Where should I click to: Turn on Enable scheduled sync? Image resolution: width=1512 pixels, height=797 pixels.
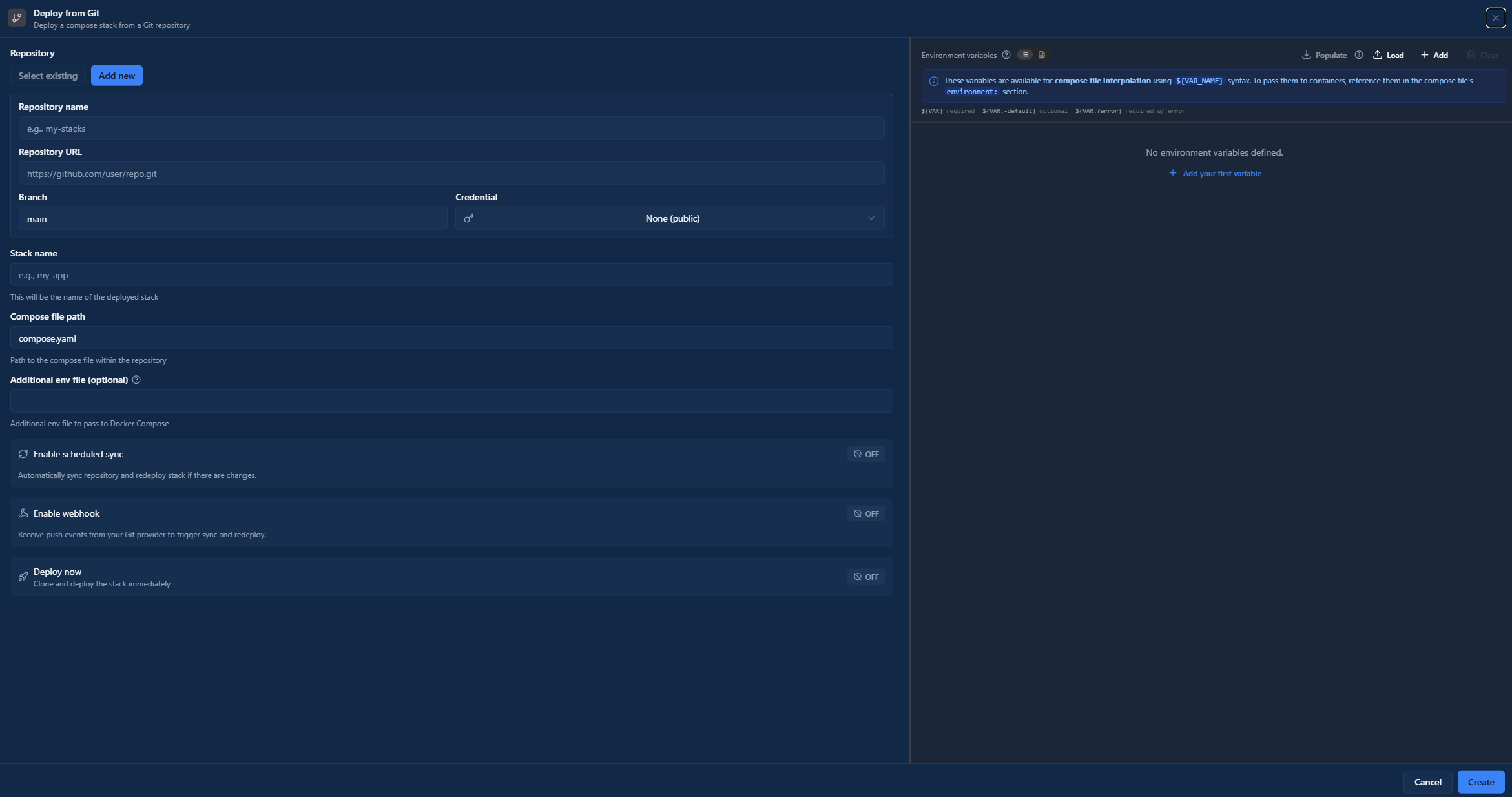point(865,454)
